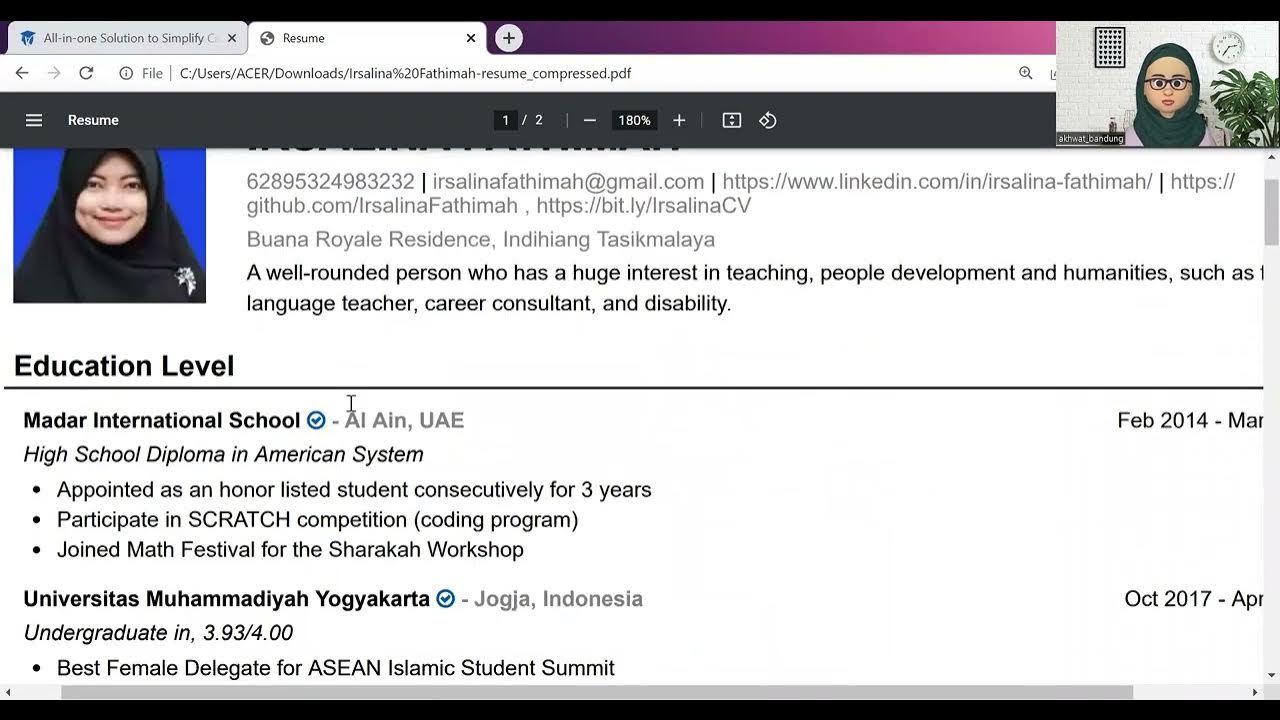The width and height of the screenshot is (1280, 720).
Task: Click the Best Female Delegate bullet line
Action: pyautogui.click(x=336, y=668)
